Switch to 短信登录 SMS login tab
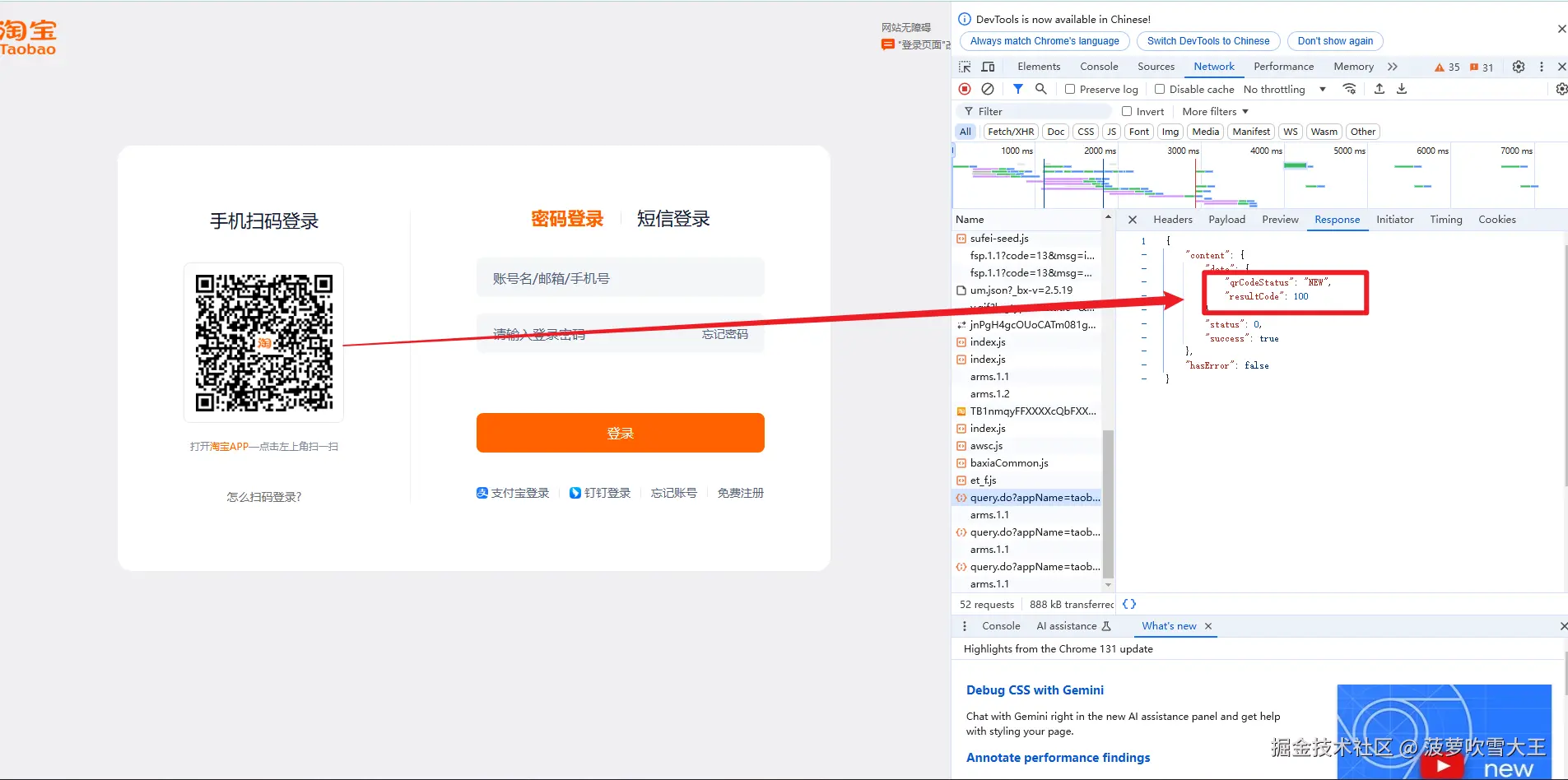1568x780 pixels. (x=673, y=219)
